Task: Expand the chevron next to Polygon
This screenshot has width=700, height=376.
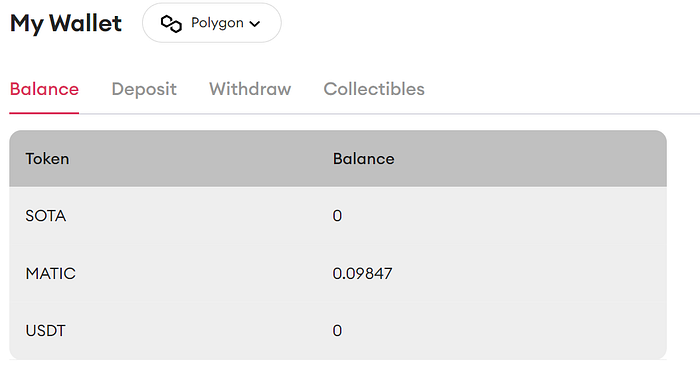Action: point(254,24)
